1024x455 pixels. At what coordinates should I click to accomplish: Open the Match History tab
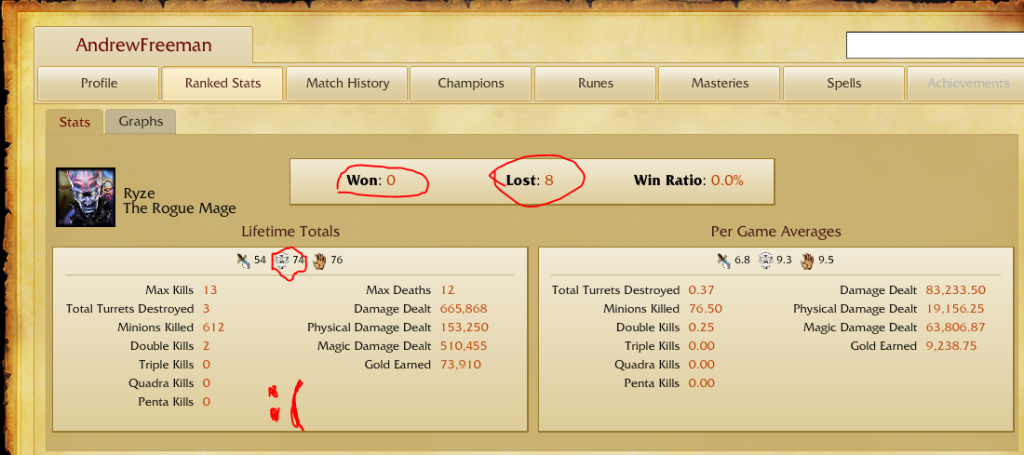tap(347, 84)
